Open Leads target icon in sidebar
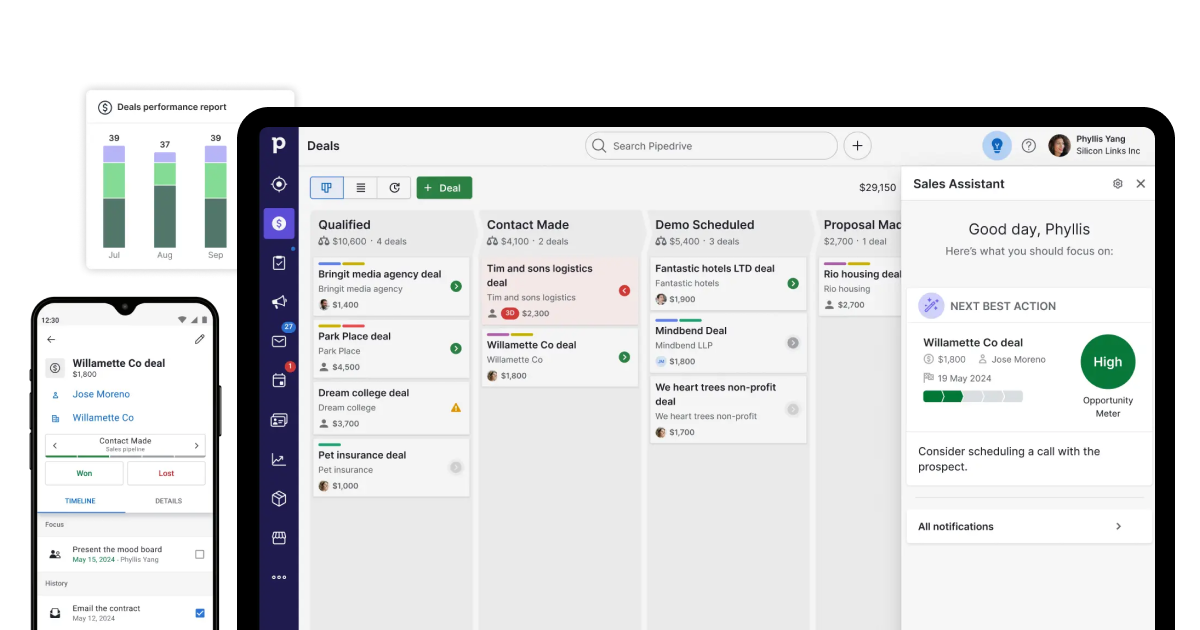The height and width of the screenshot is (630, 1200). pyautogui.click(x=279, y=184)
